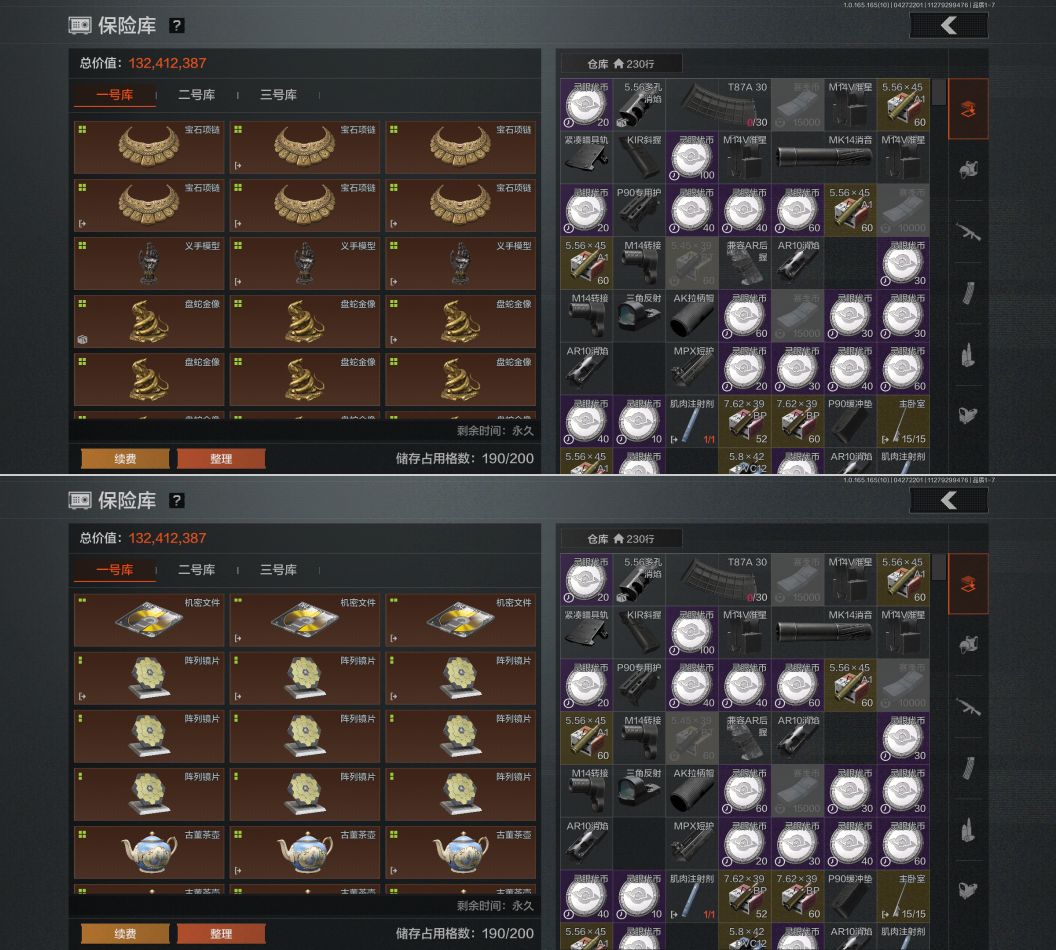Switch to 二号库 tab in the upper panel
This screenshot has height=950, width=1056.
tap(197, 95)
